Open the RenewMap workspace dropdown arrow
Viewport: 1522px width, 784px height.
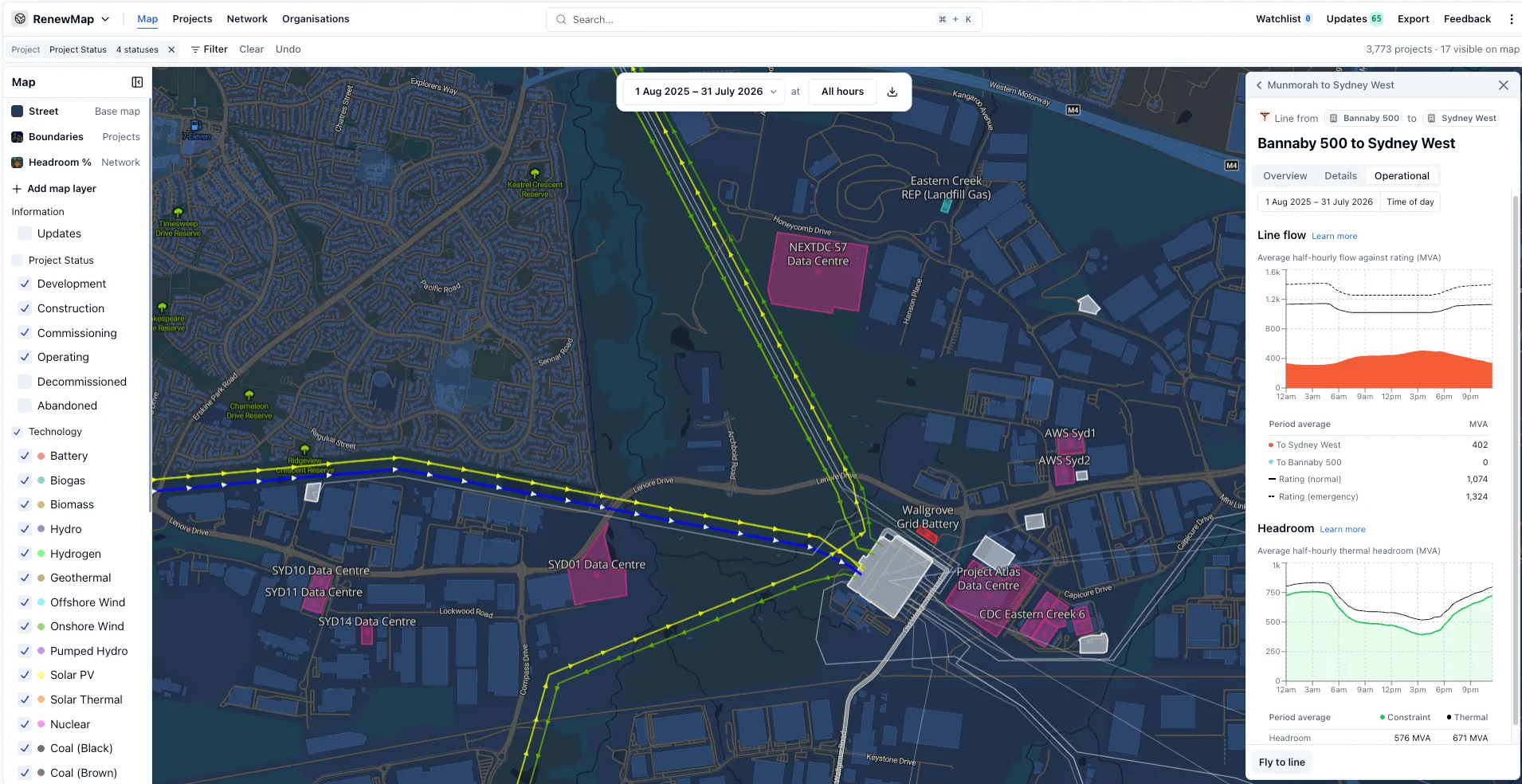105,19
